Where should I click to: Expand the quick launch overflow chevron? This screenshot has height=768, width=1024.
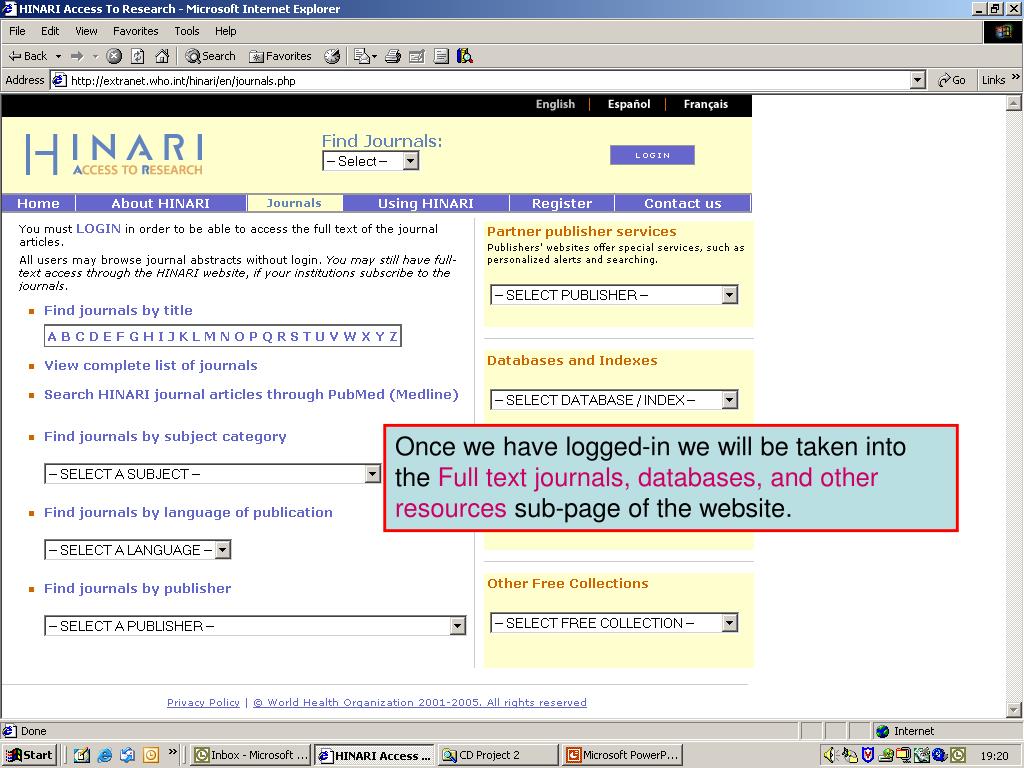pyautogui.click(x=172, y=752)
